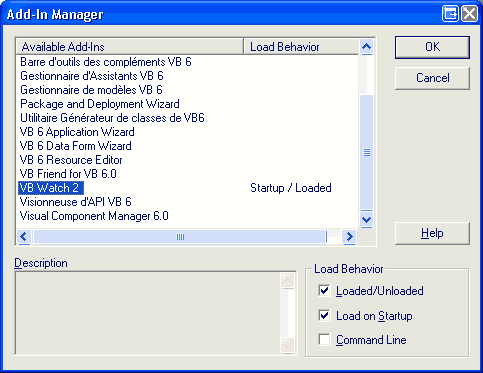Select VB 6 Resource Editor
The width and height of the screenshot is (483, 373).
click(x=71, y=160)
